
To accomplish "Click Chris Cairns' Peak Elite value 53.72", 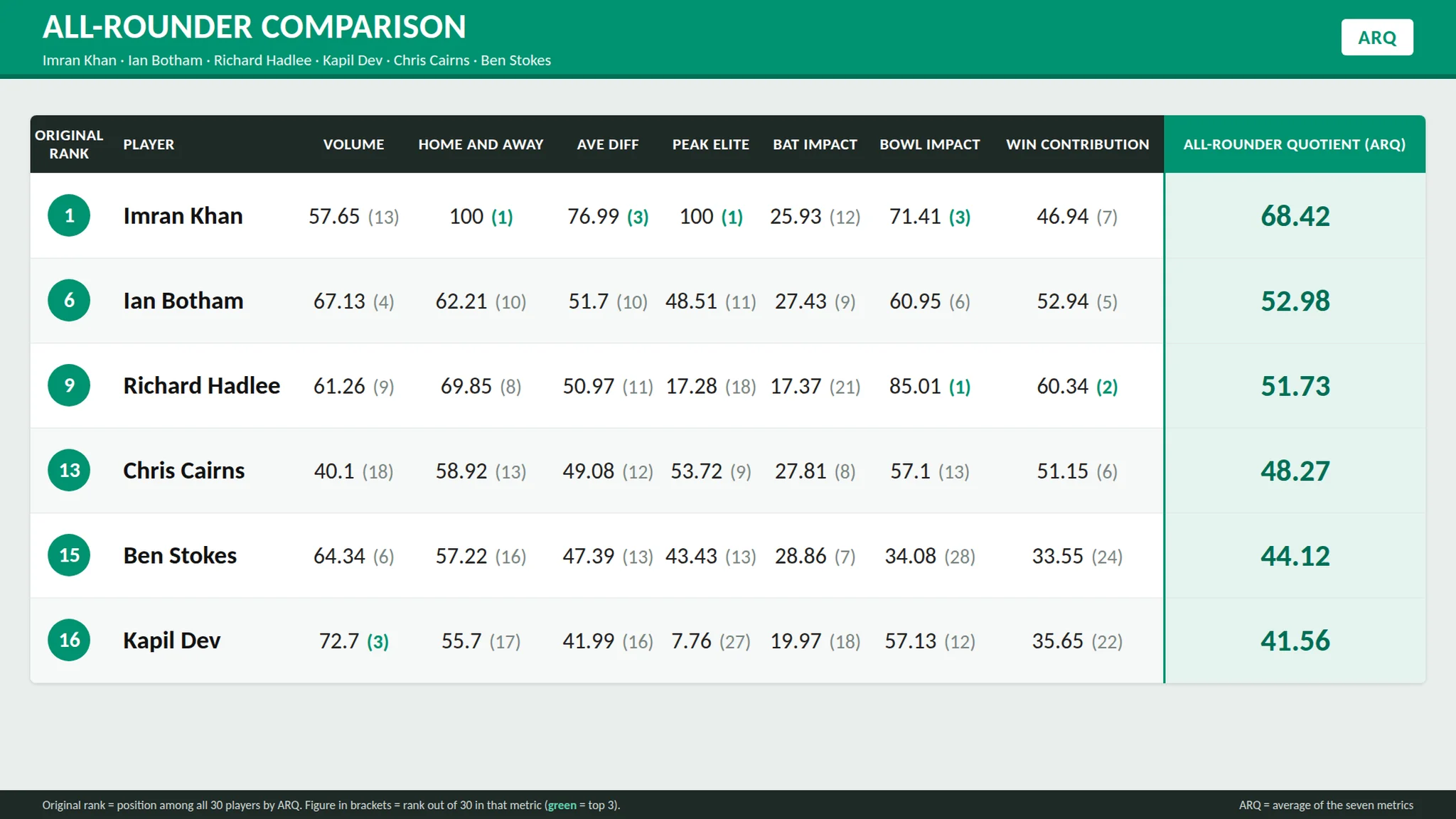I will coord(696,471).
